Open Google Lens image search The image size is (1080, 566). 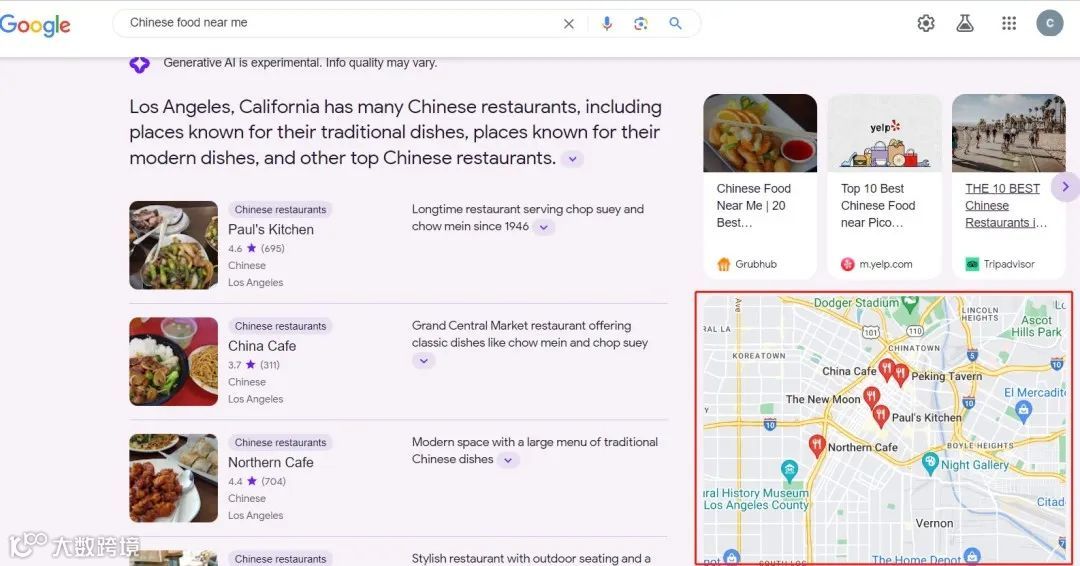tap(641, 23)
